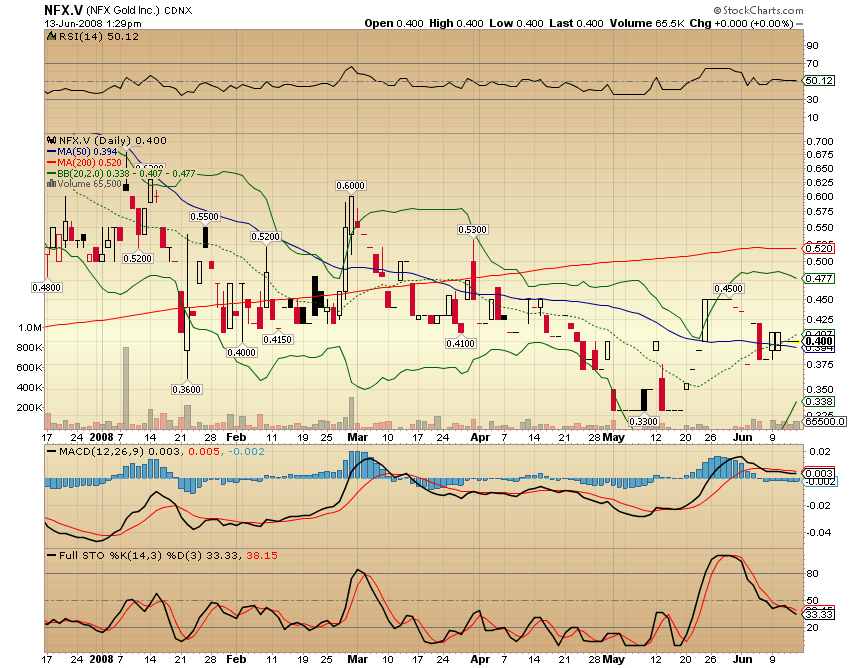Click the red MA(200) line swatch
The image size is (850, 668).
pos(52,160)
